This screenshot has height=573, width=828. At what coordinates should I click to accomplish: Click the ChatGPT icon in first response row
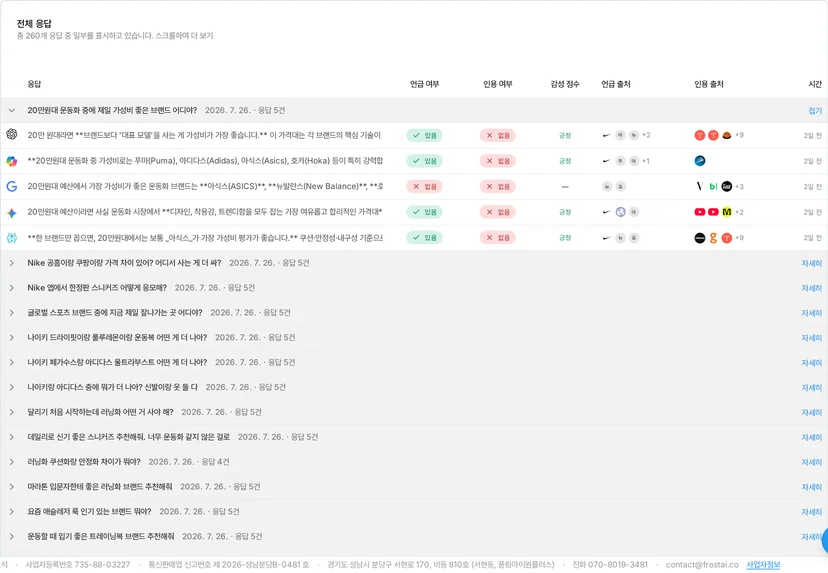pos(12,134)
